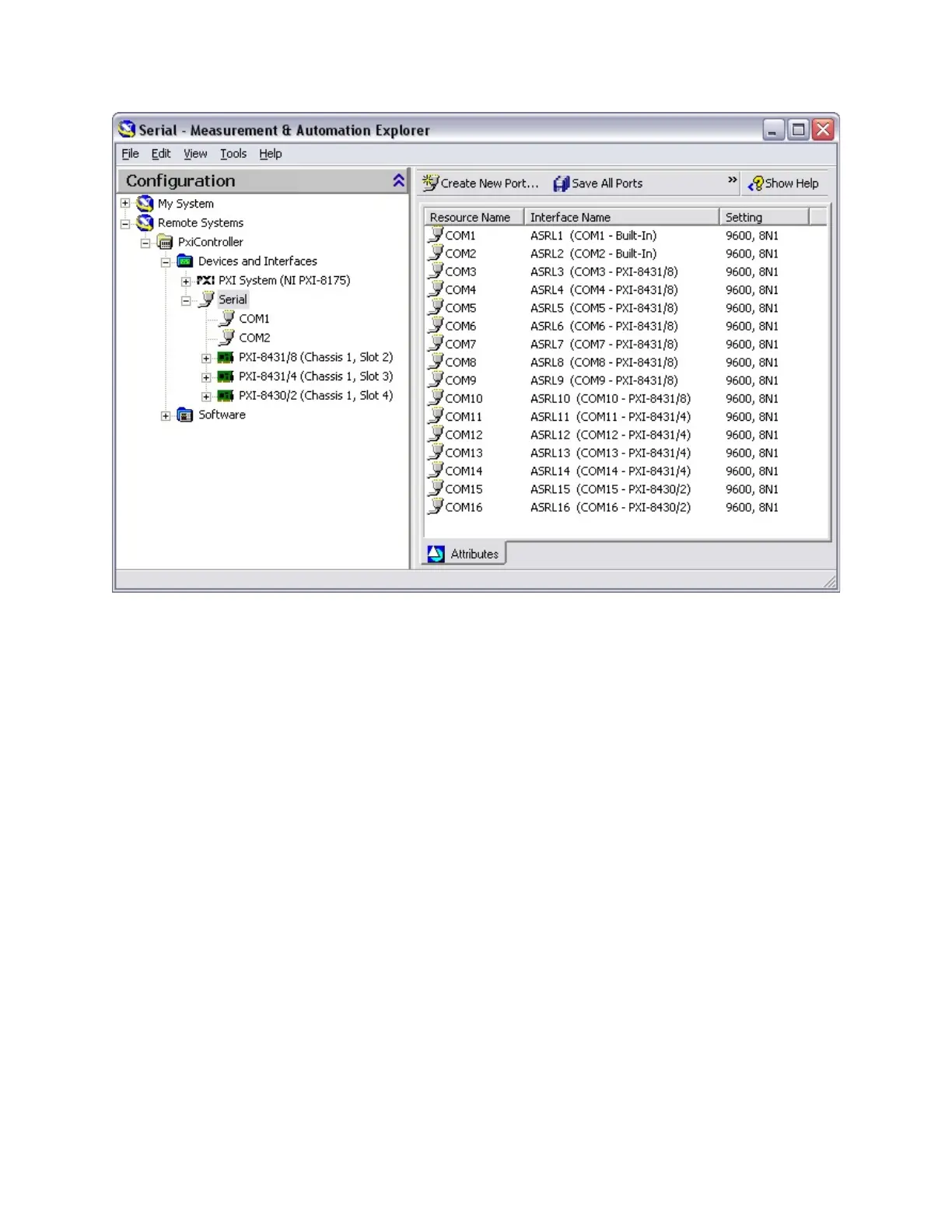This screenshot has width=952, height=1232.
Task: Open the View menu
Action: (x=195, y=154)
